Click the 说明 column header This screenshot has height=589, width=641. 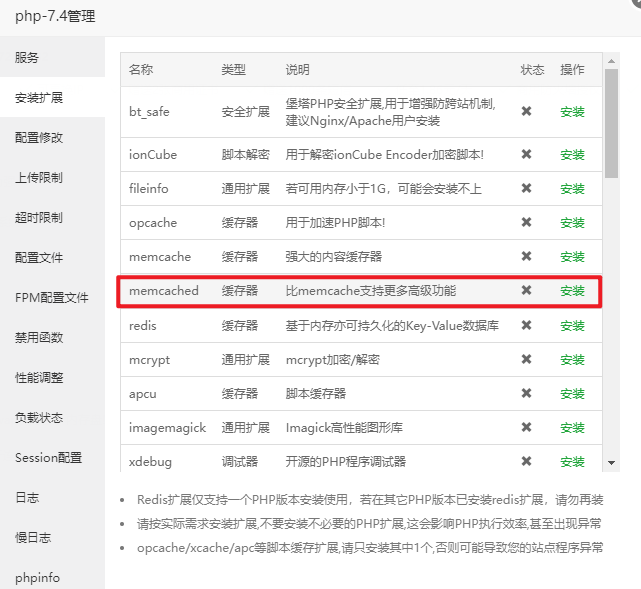pyautogui.click(x=297, y=69)
